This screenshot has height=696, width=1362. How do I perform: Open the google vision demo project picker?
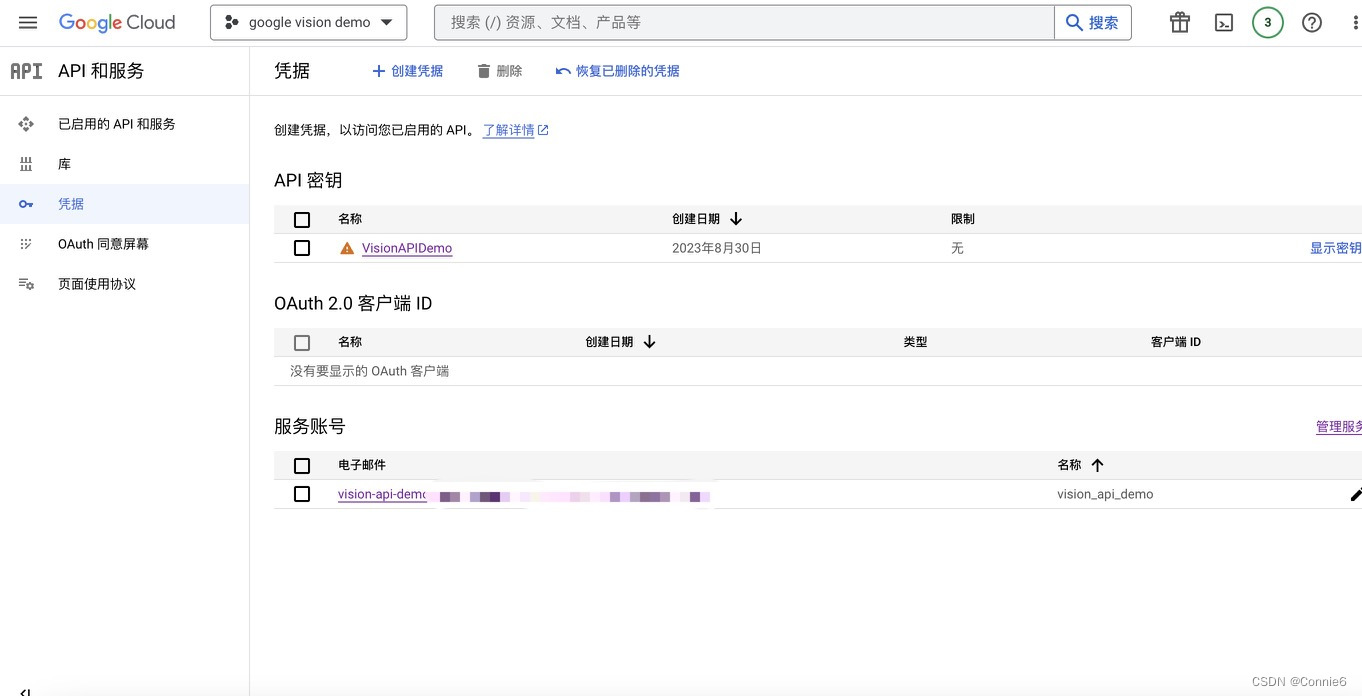click(309, 22)
